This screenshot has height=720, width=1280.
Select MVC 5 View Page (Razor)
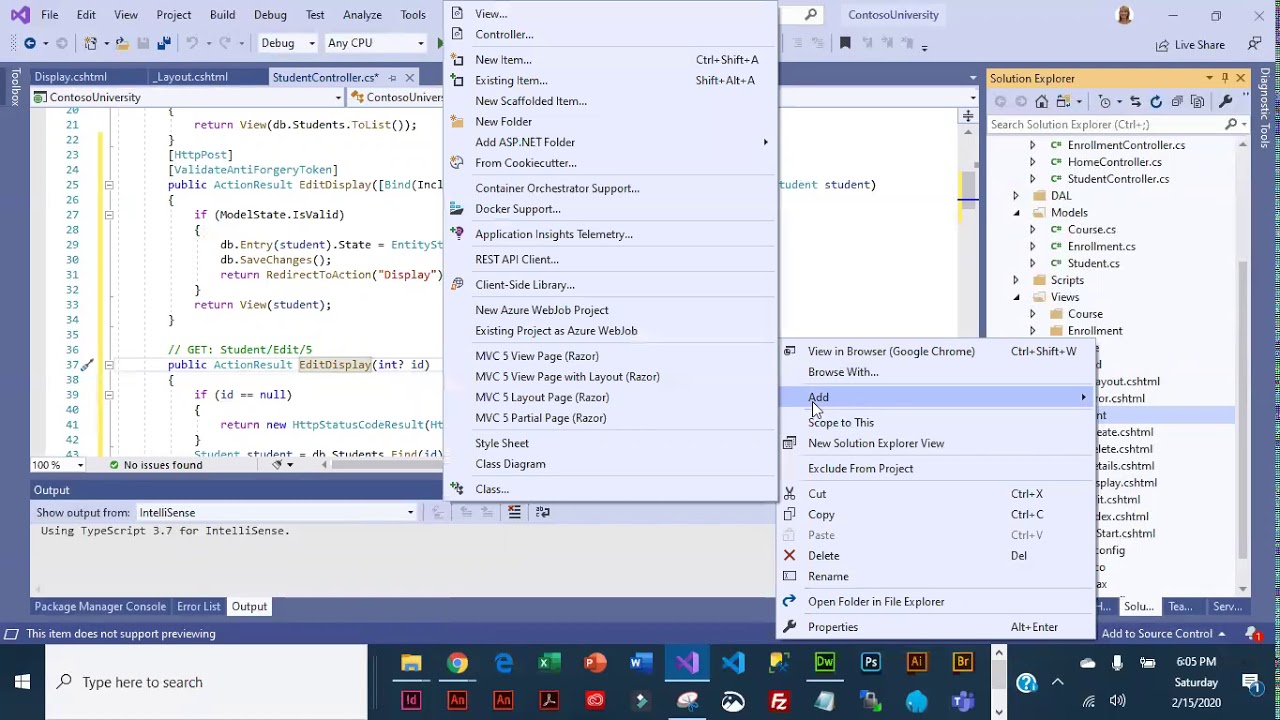pyautogui.click(x=610, y=356)
